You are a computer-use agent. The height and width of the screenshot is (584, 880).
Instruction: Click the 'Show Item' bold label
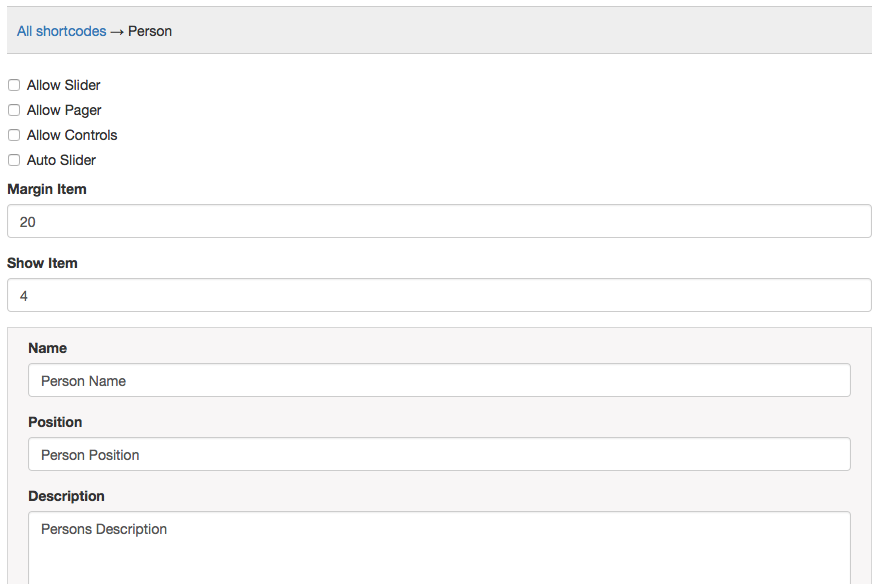point(42,263)
